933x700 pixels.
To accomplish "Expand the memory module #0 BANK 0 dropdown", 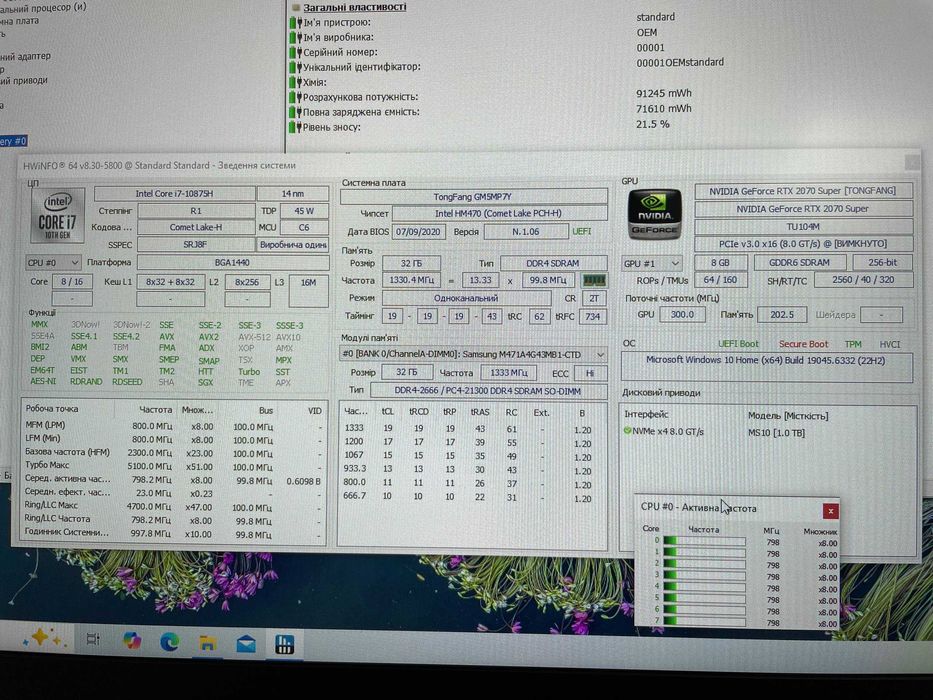I will [474, 354].
